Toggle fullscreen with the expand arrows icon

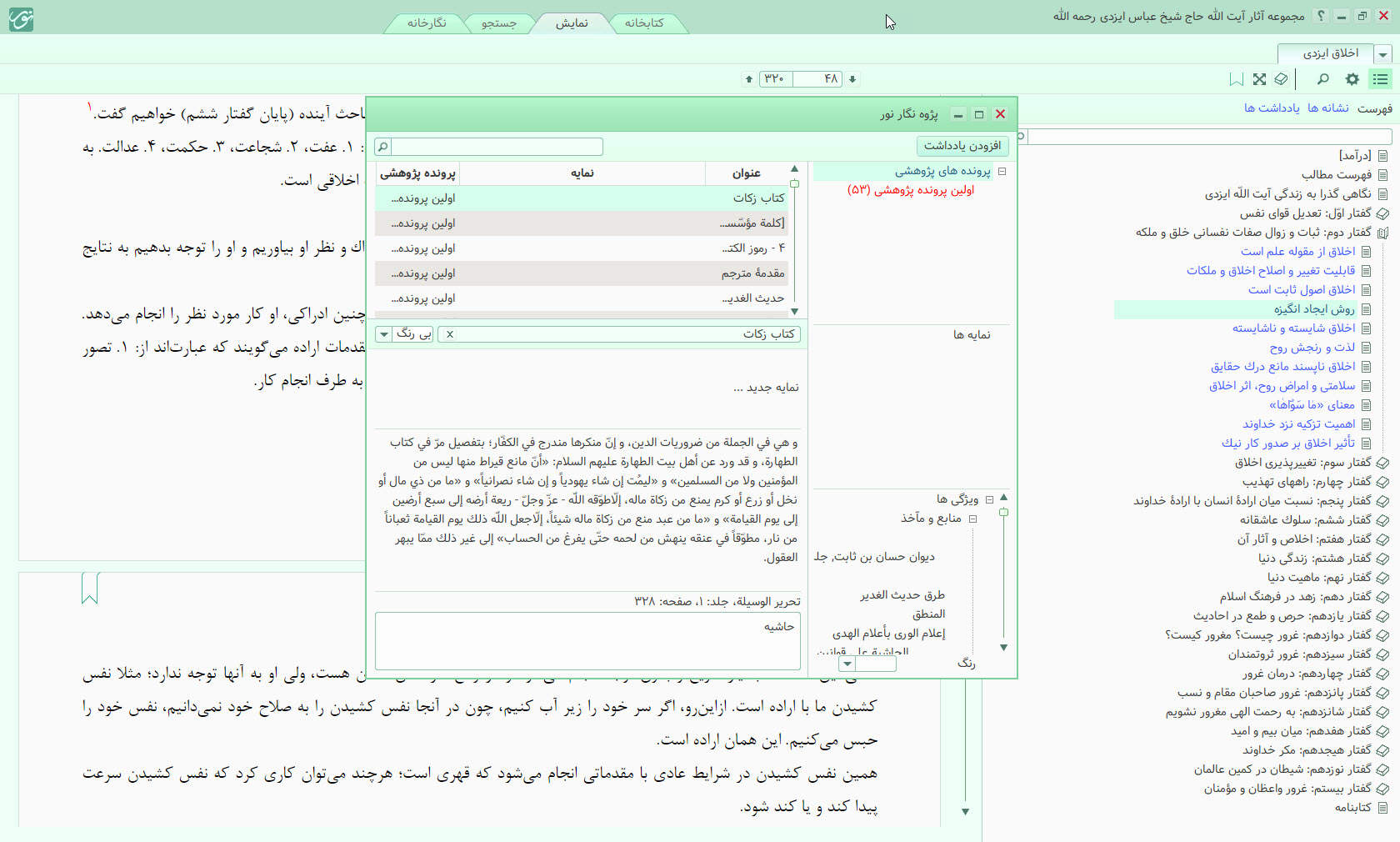(x=1259, y=79)
